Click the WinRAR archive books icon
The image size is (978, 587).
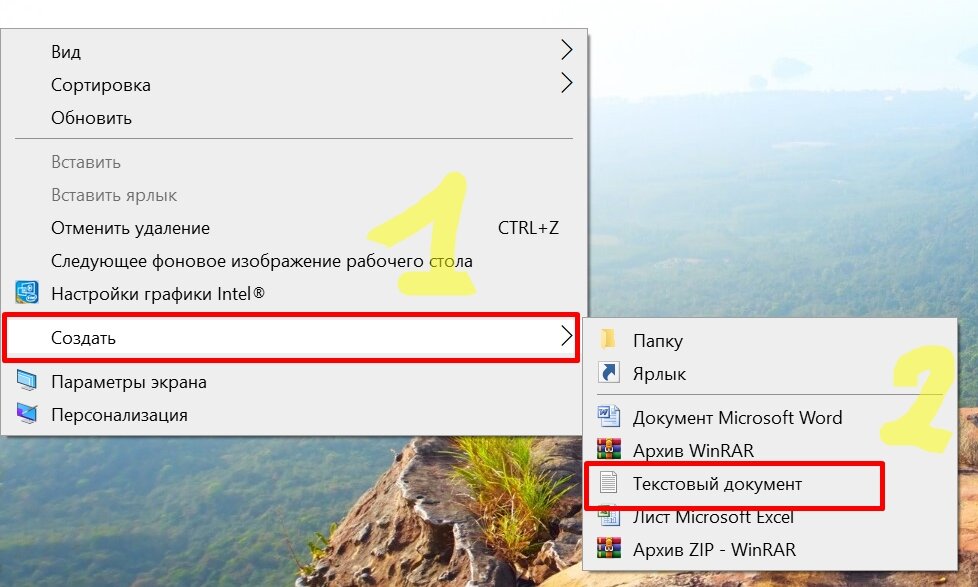pyautogui.click(x=609, y=449)
